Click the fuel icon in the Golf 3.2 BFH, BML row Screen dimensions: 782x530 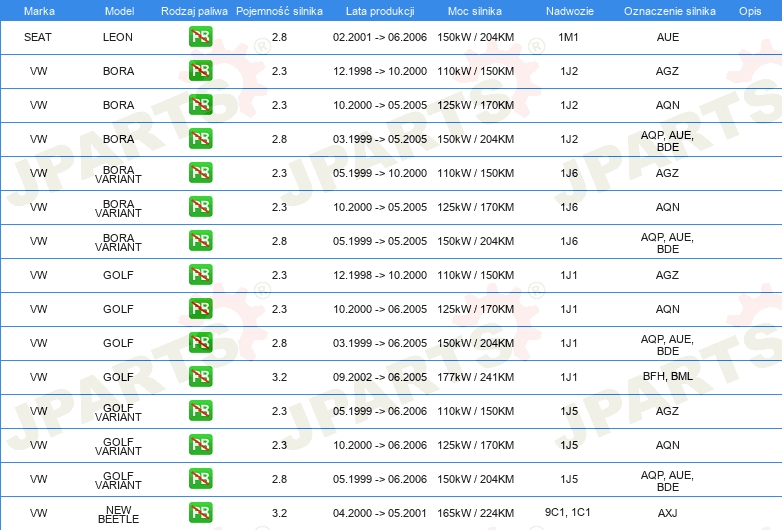[x=200, y=376]
